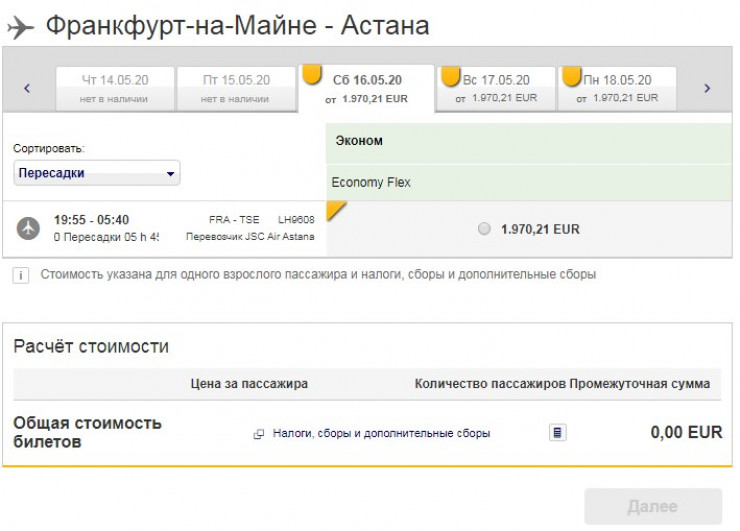The height and width of the screenshot is (531, 740).
Task: Show later dates with right arrow
Action: pos(707,88)
